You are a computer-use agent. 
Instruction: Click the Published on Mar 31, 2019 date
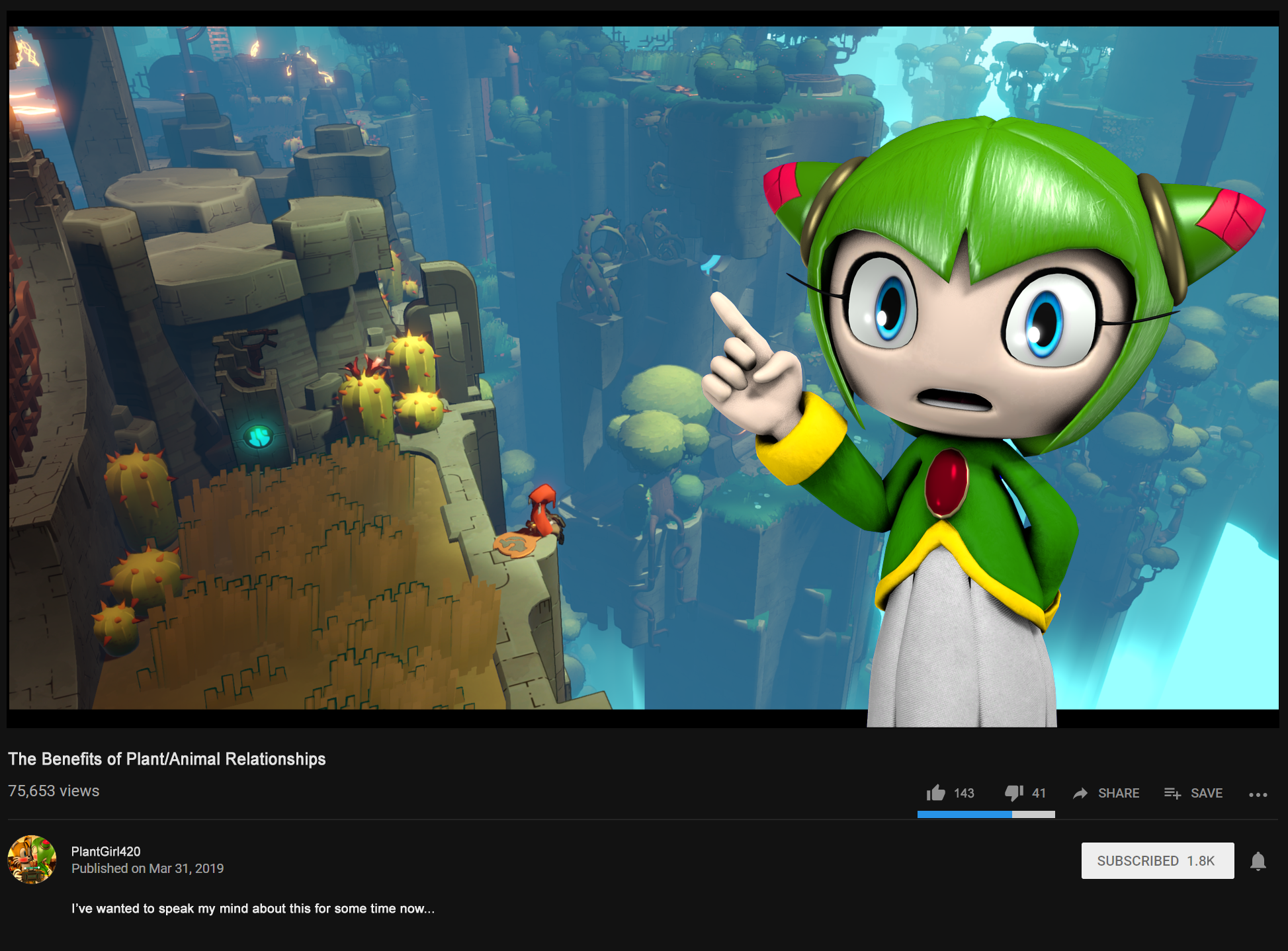tap(148, 868)
